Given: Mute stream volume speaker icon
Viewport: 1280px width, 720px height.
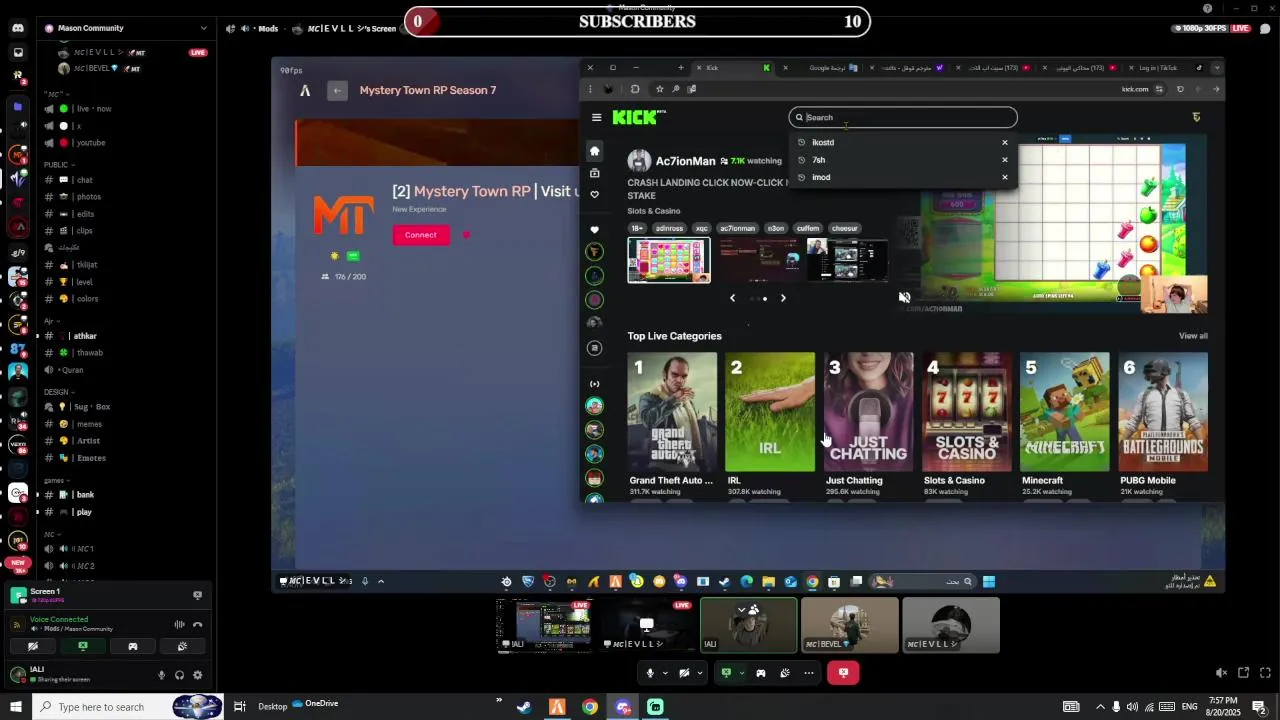Looking at the screenshot, I should 1221,673.
